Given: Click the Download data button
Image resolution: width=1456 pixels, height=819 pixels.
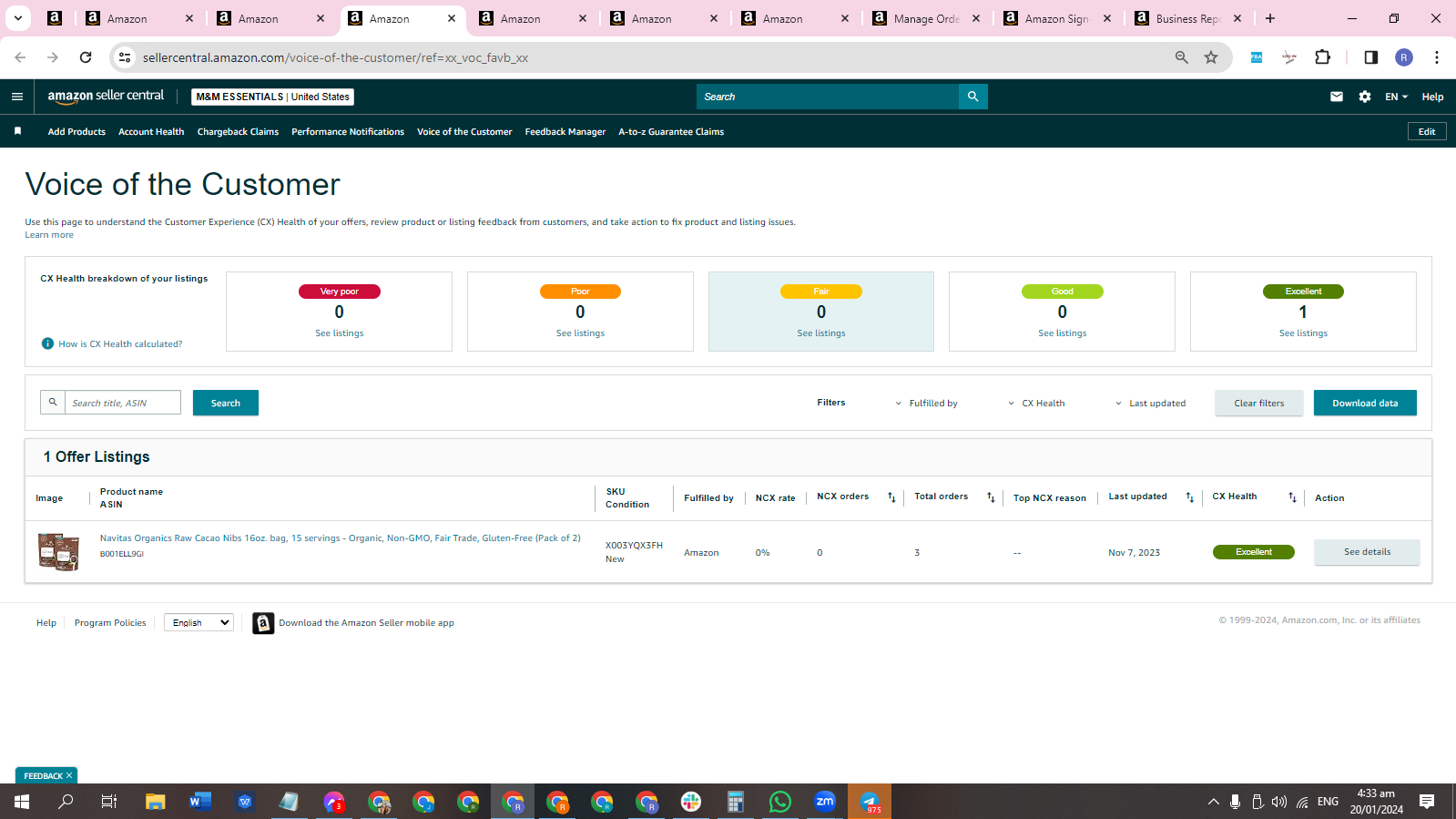Looking at the screenshot, I should tap(1365, 403).
